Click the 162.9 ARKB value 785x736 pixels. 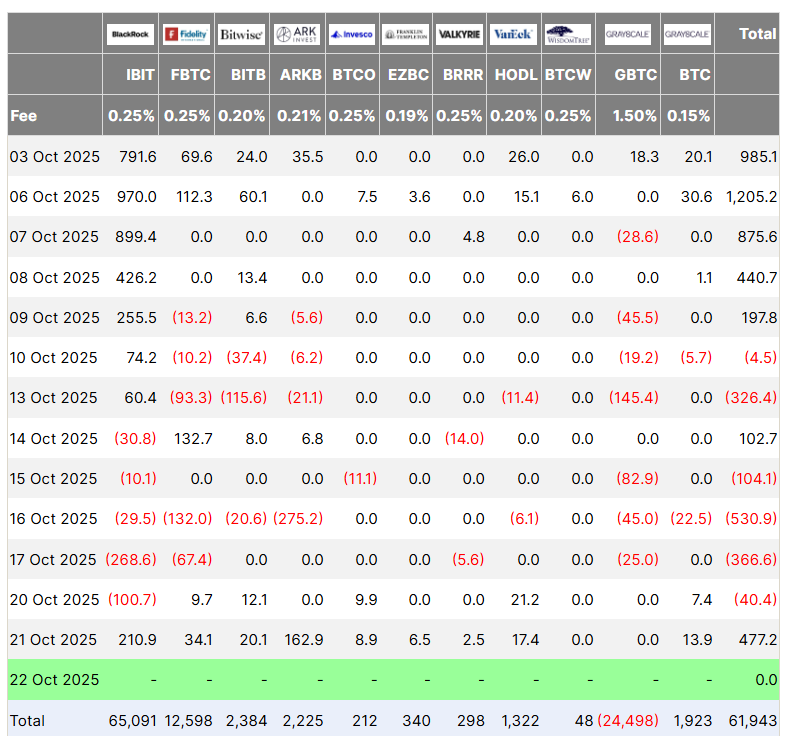[x=304, y=639]
